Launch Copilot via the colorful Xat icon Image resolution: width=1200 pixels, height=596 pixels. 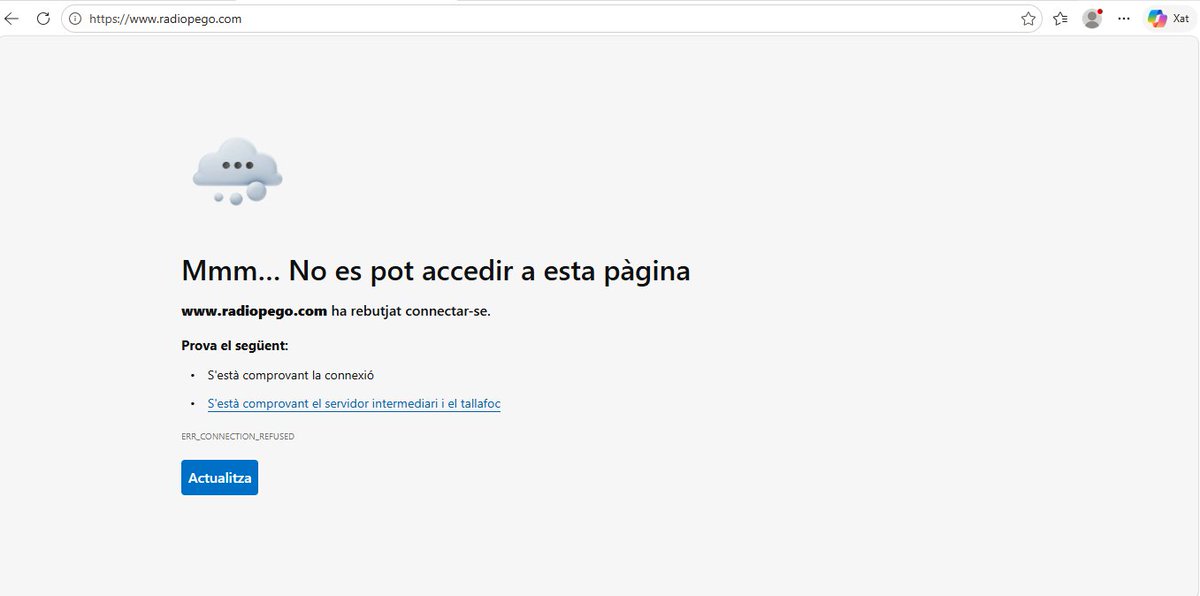coord(1157,17)
